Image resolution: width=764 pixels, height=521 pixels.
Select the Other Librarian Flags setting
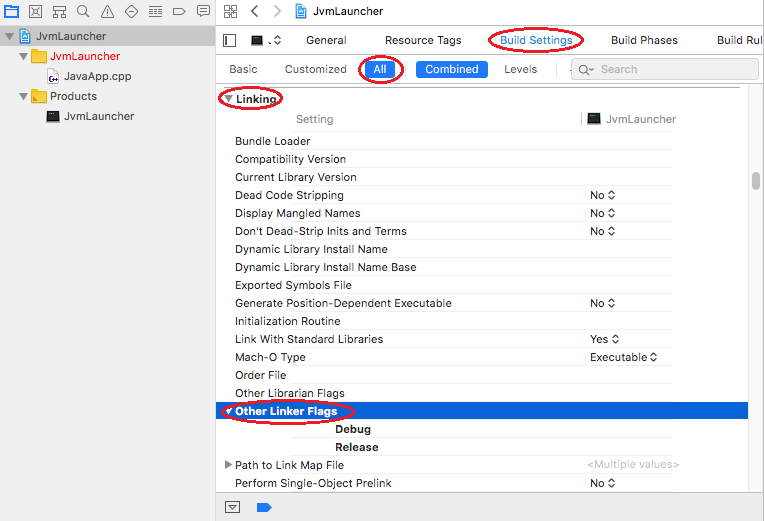[289, 393]
